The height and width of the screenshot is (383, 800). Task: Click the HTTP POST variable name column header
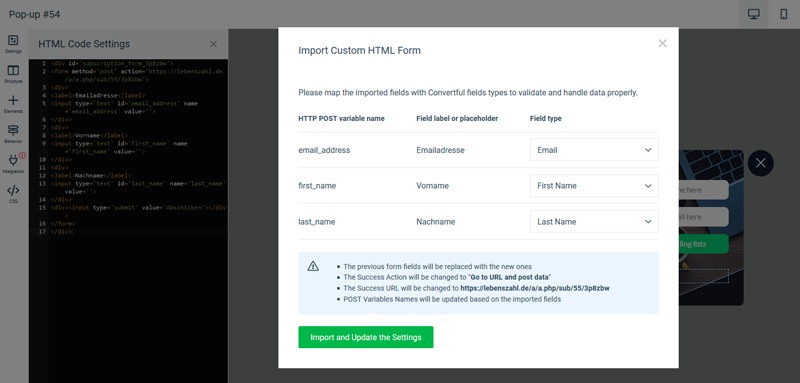[341, 118]
